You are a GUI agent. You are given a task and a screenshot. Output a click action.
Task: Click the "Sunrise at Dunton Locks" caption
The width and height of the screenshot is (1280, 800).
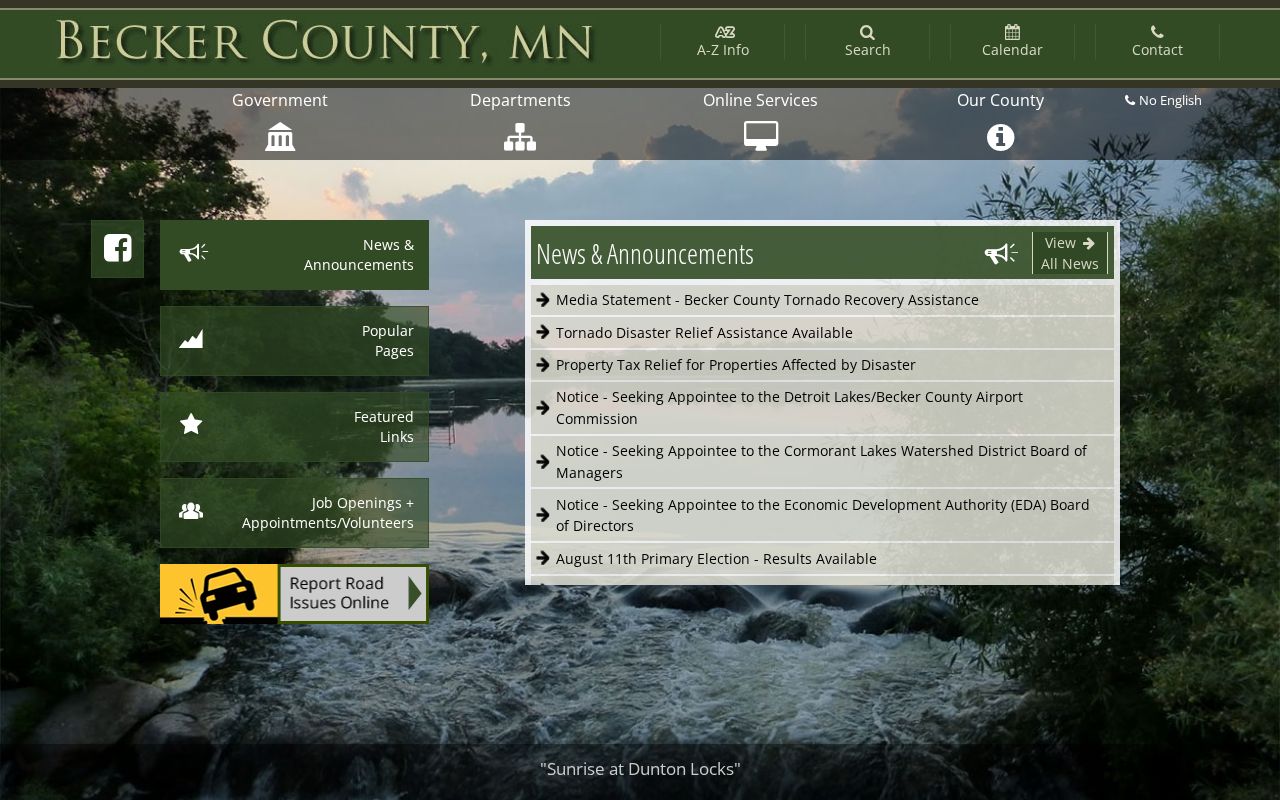click(x=640, y=769)
